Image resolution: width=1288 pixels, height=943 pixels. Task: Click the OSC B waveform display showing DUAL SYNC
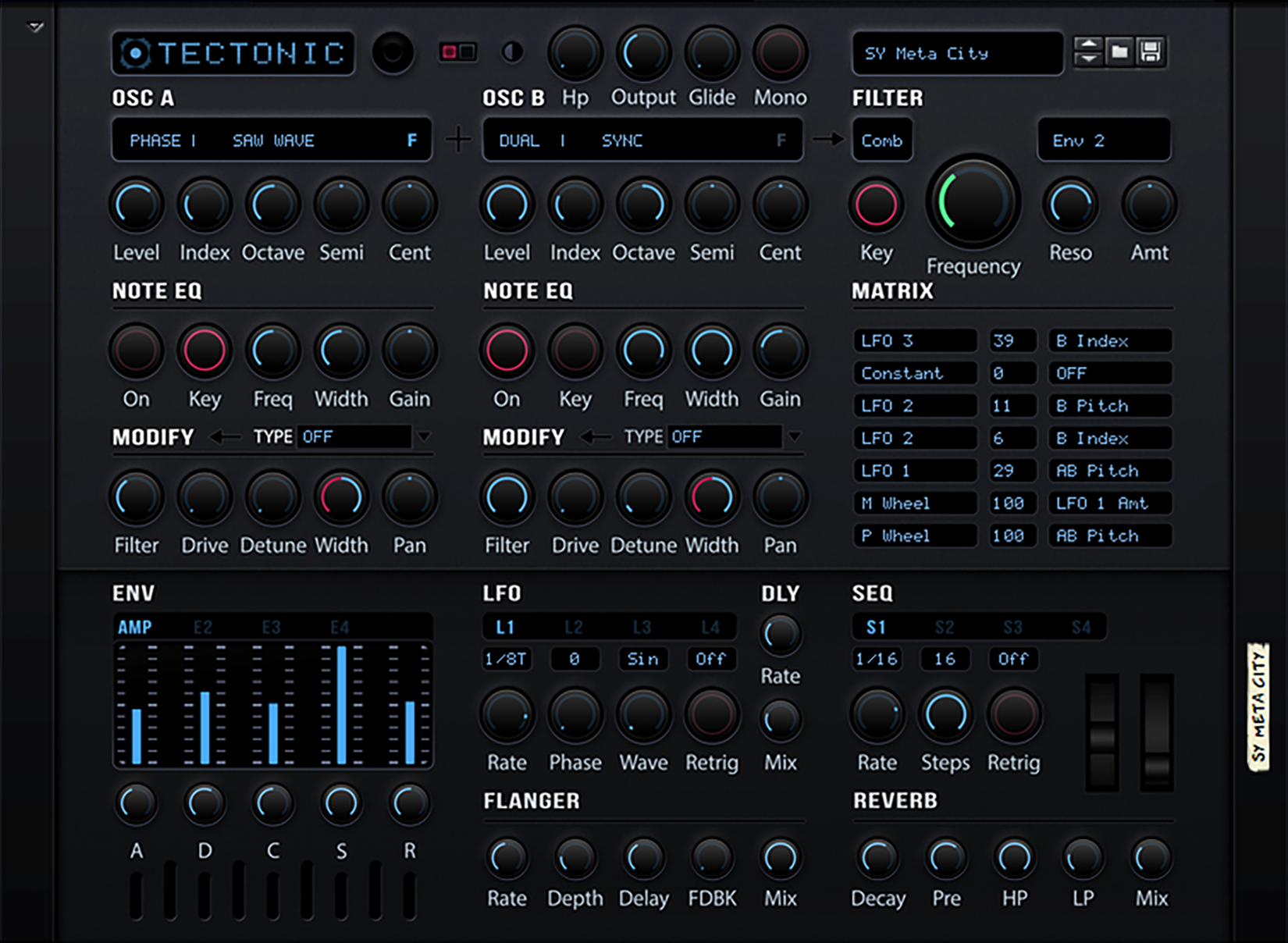[642, 140]
